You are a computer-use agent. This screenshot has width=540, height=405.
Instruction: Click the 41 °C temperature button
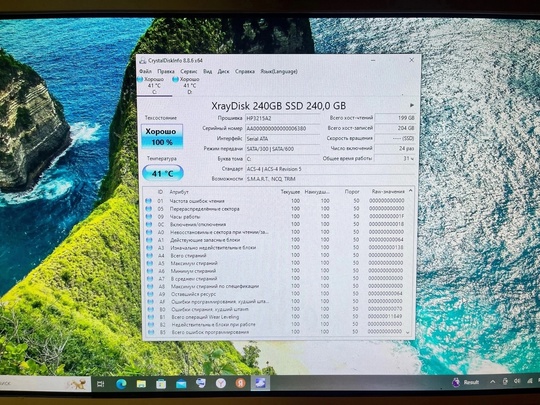click(x=163, y=173)
